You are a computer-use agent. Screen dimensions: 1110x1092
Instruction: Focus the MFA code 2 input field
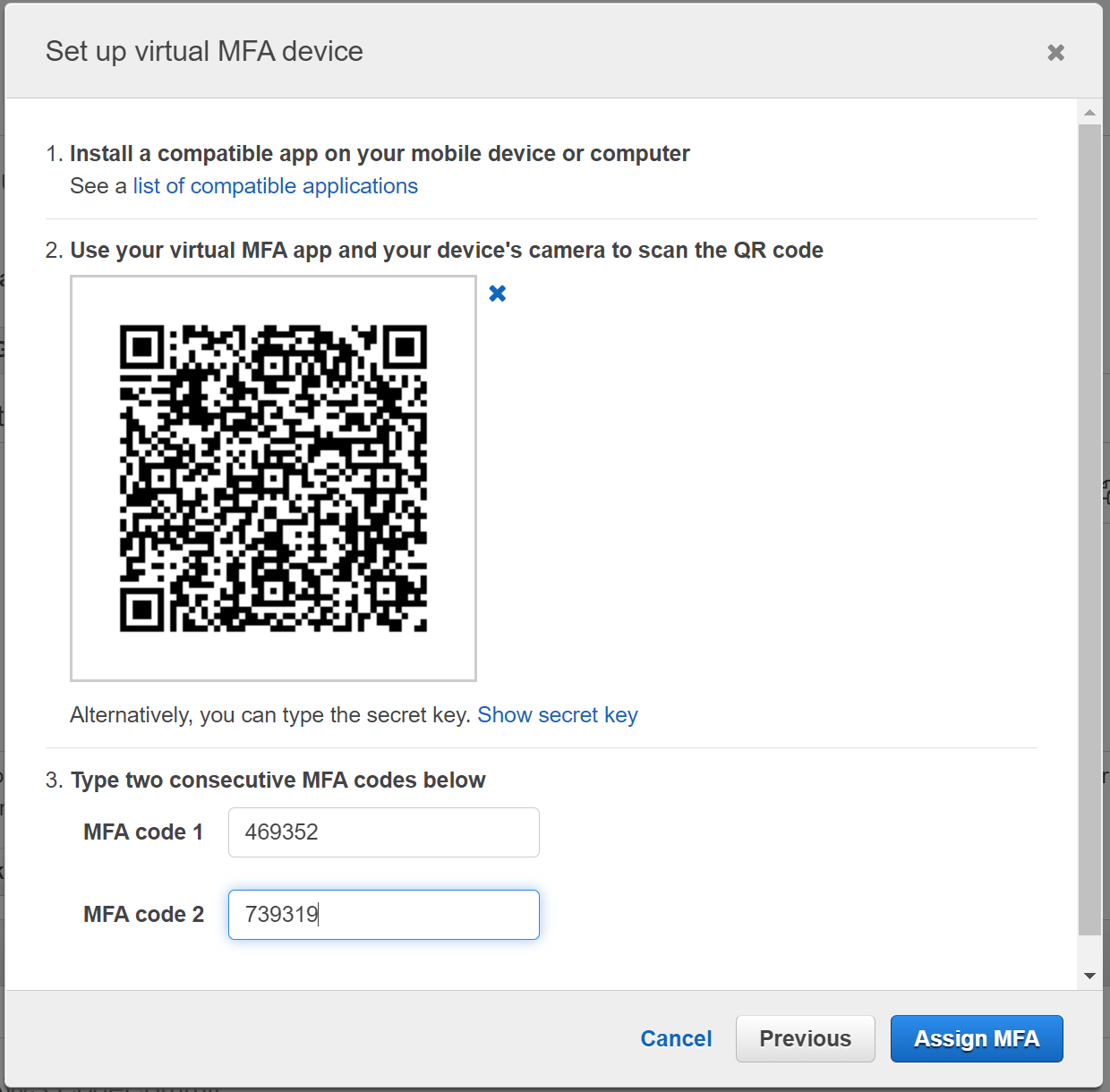pyautogui.click(x=383, y=915)
